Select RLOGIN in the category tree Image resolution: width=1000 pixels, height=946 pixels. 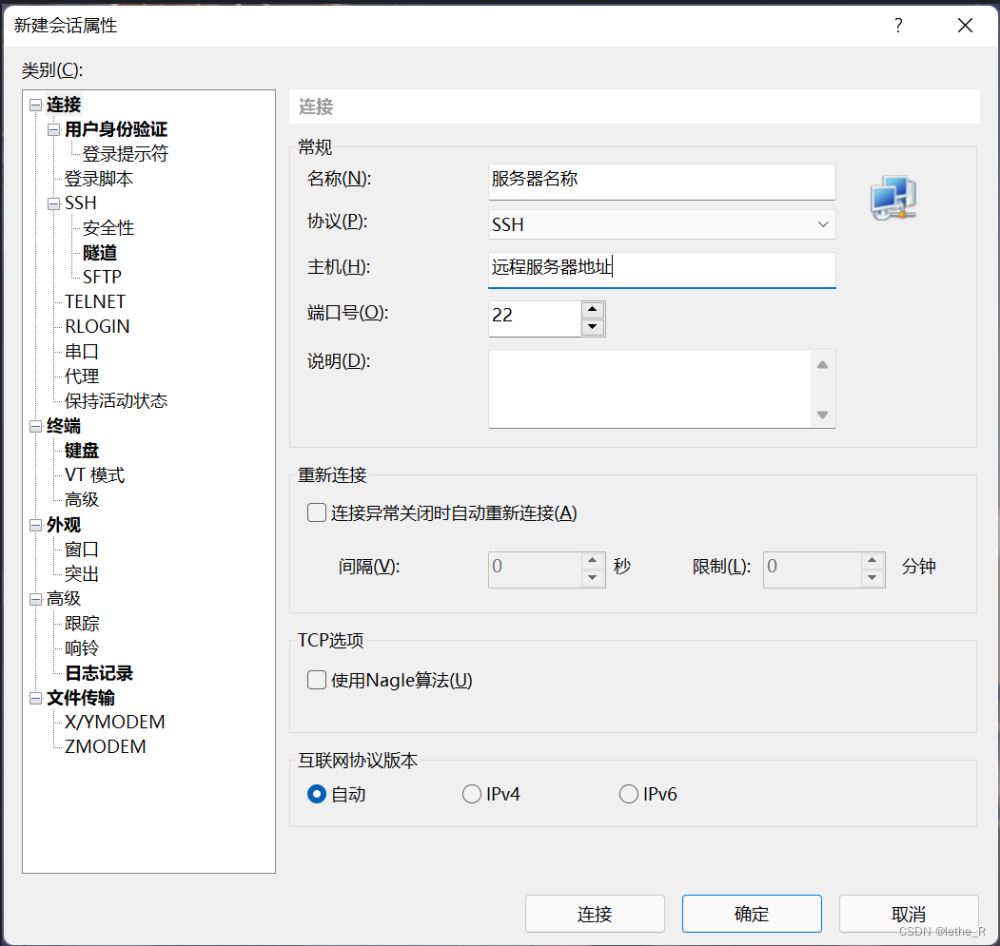click(97, 327)
